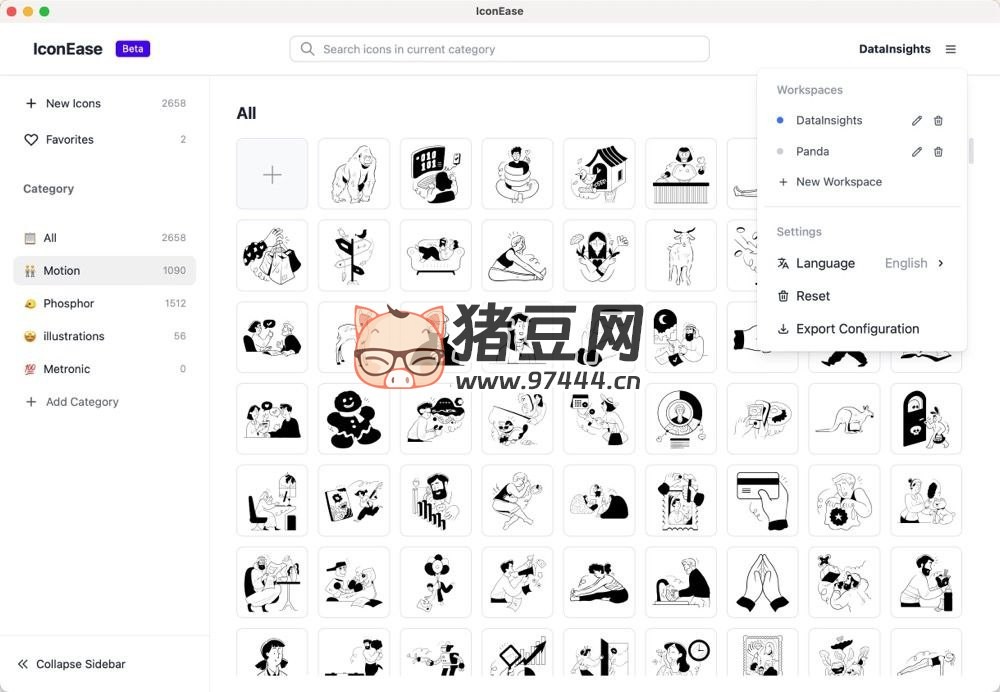Image resolution: width=1000 pixels, height=692 pixels.
Task: Click the trash icon next to Reset
Action: click(x=786, y=296)
